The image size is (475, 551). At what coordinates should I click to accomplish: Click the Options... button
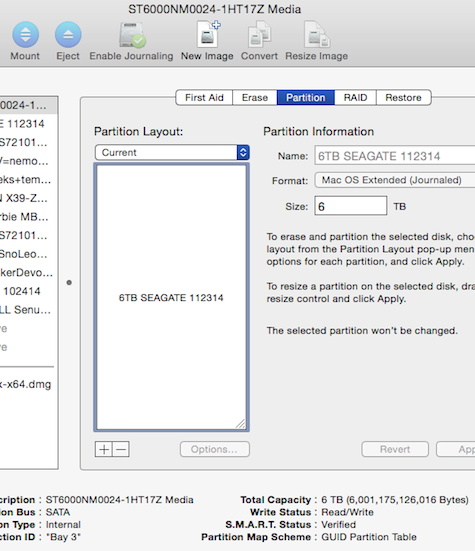click(x=215, y=449)
